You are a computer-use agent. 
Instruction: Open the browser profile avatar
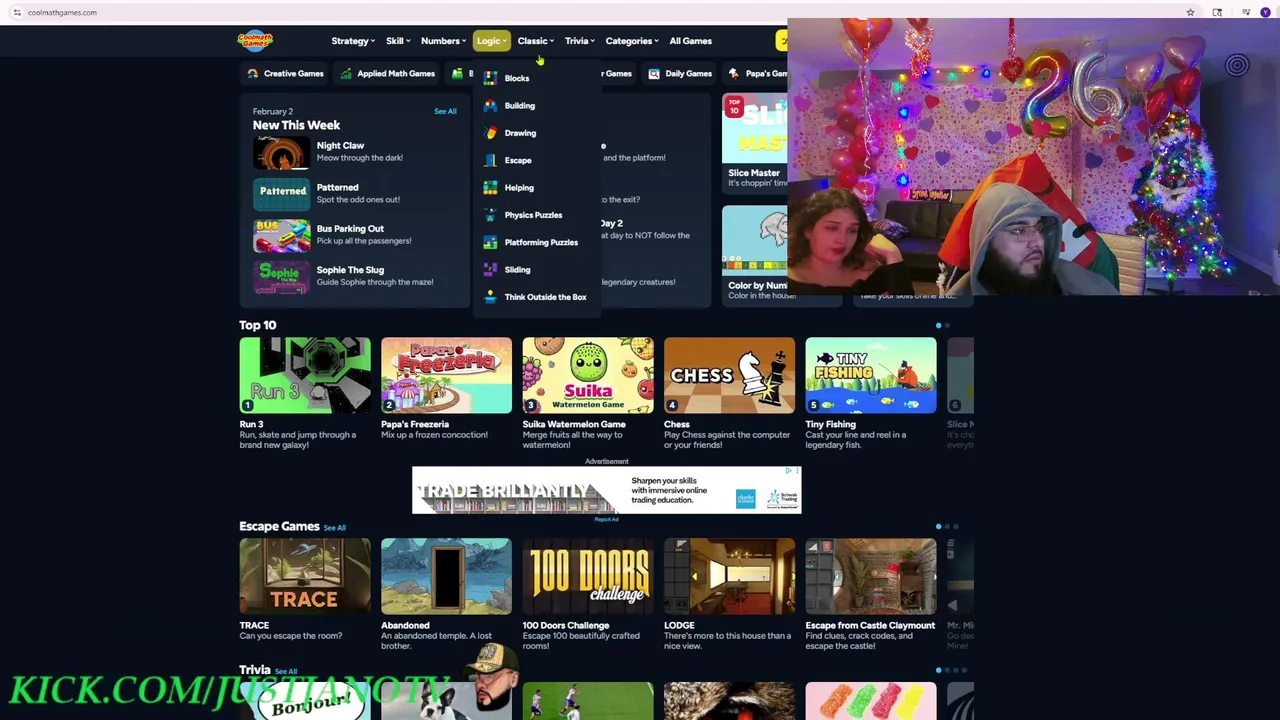(x=1265, y=12)
